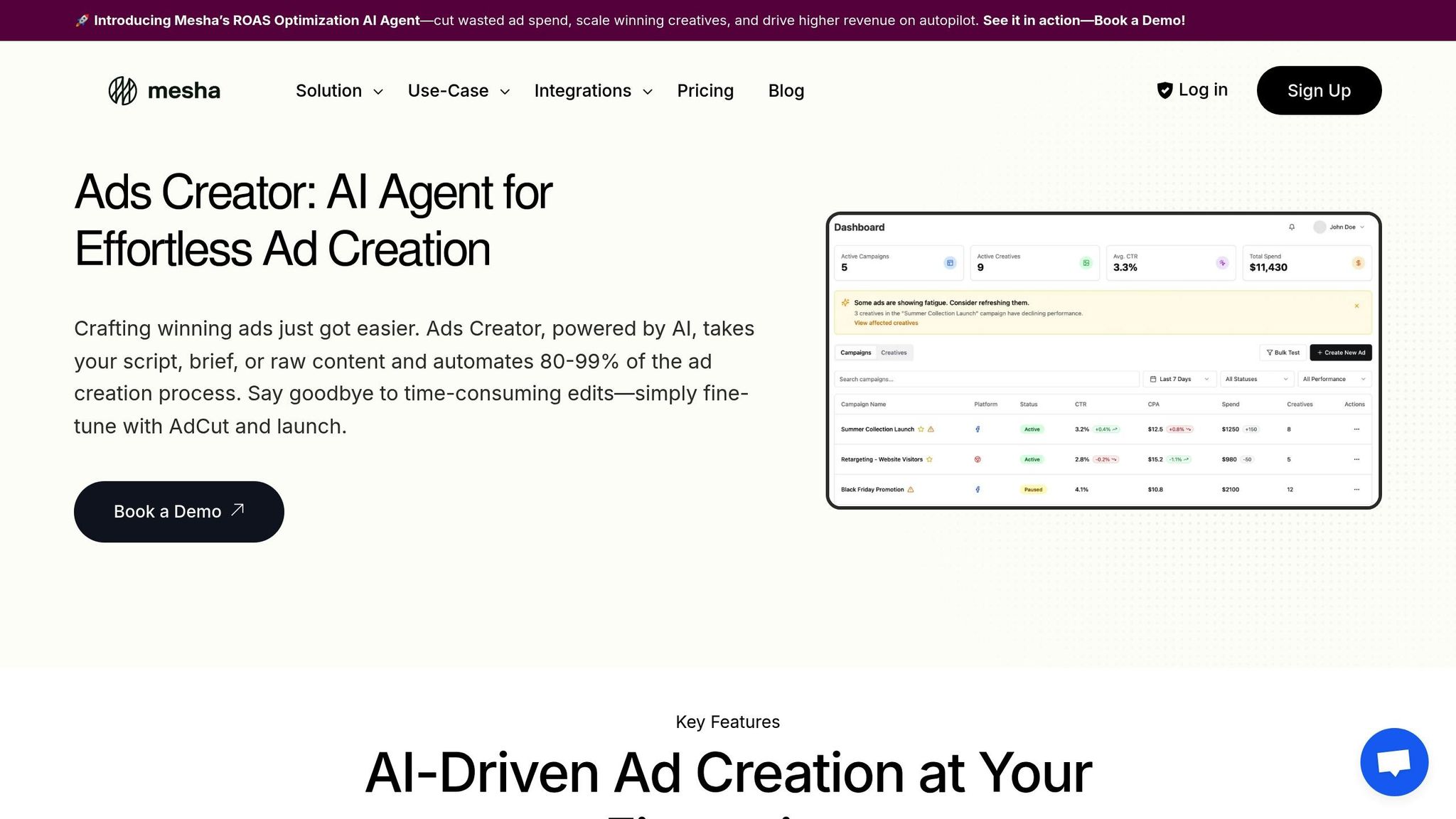
Task: Click the purple Avg. CTR card icon
Action: tap(1222, 263)
